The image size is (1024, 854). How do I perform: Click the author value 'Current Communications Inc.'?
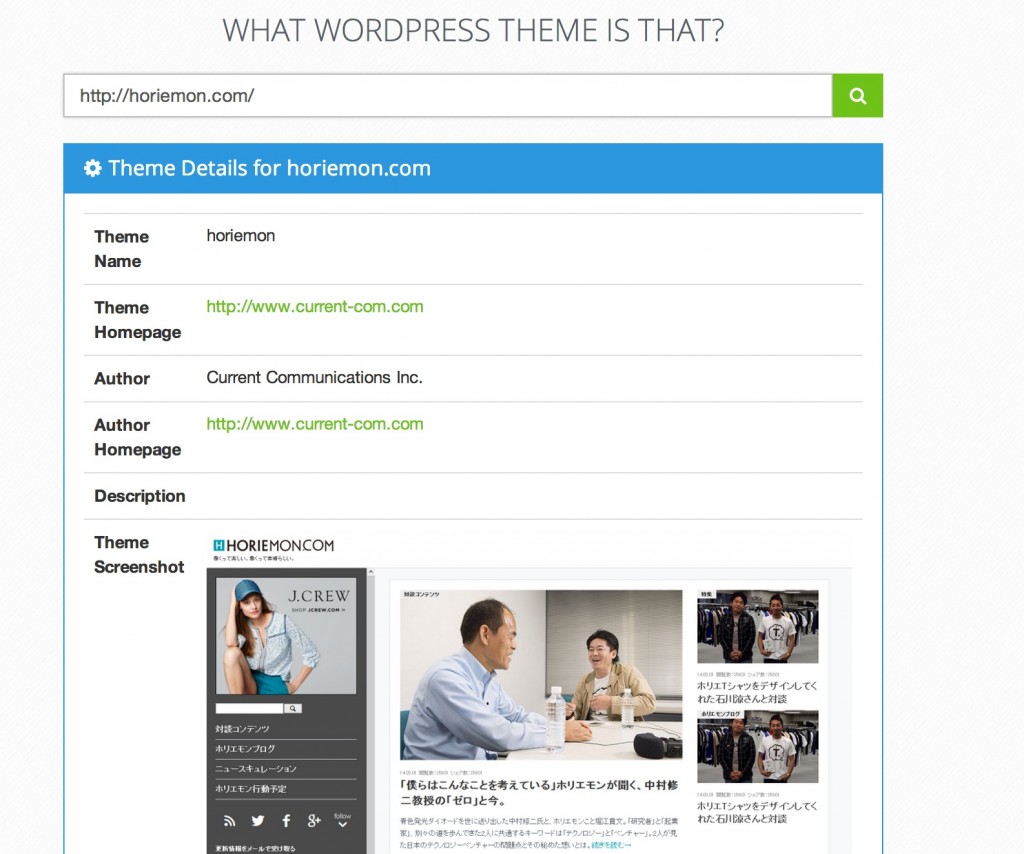(314, 377)
